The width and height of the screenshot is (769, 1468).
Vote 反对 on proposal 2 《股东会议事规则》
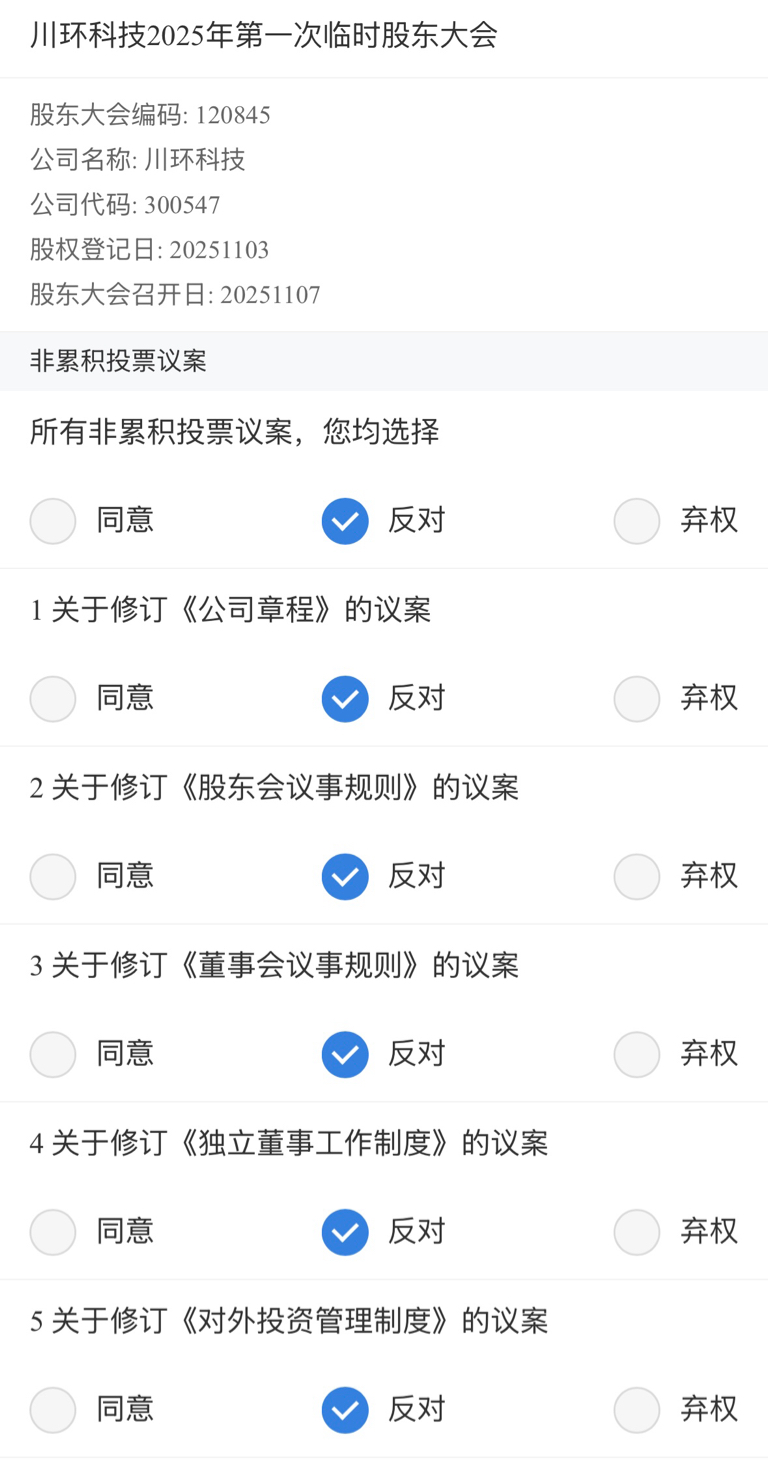pos(345,876)
